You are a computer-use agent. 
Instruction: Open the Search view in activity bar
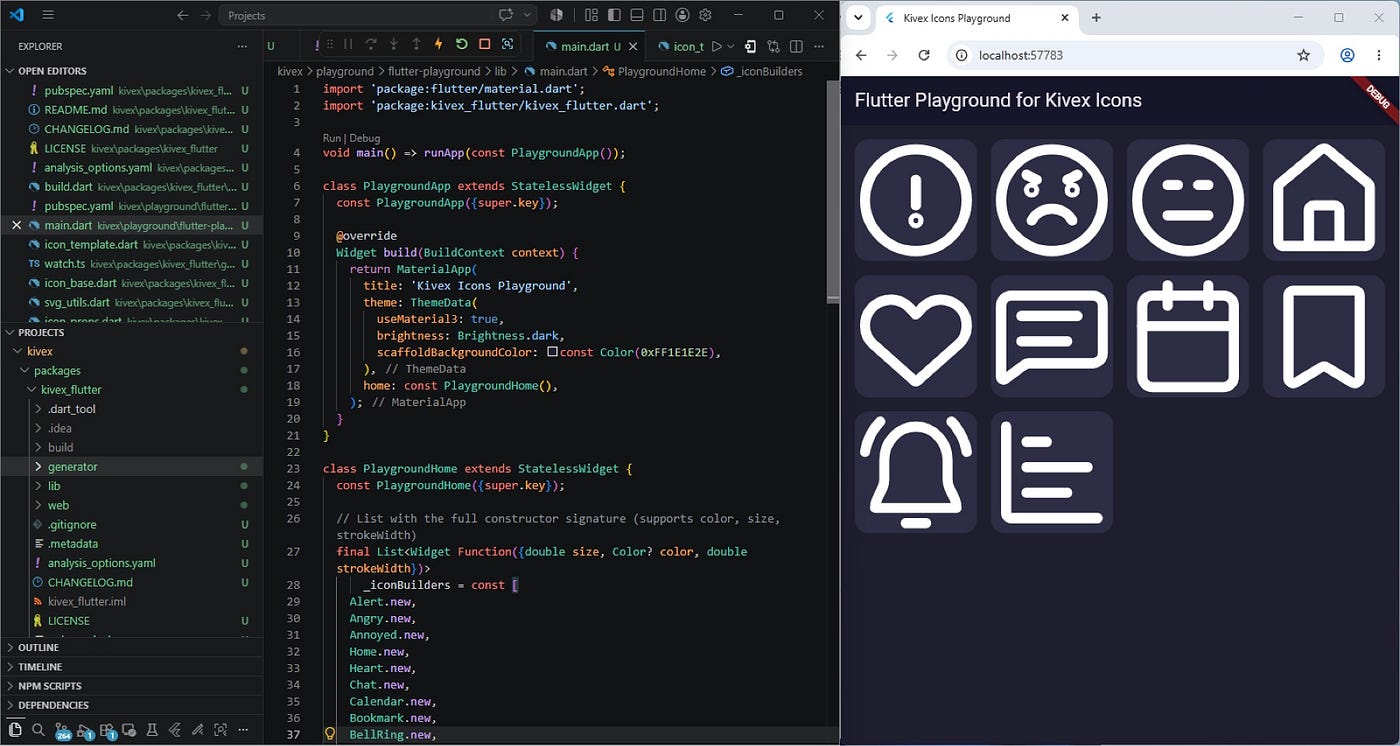[38, 730]
